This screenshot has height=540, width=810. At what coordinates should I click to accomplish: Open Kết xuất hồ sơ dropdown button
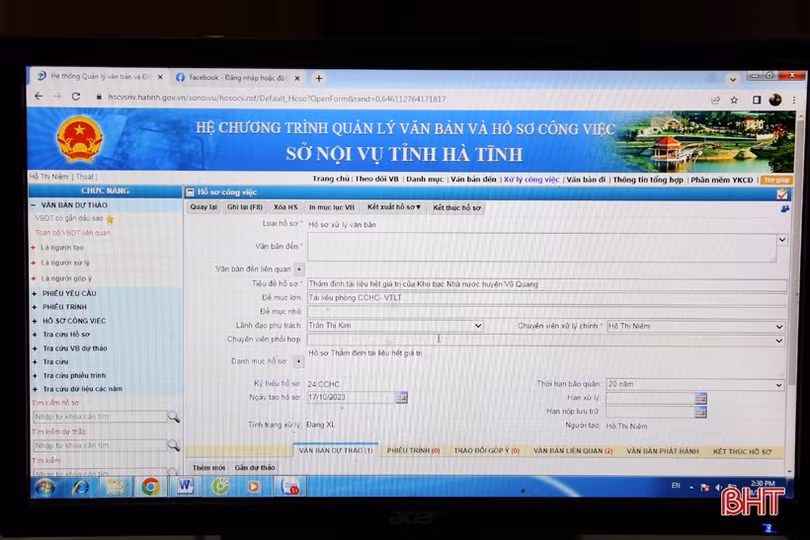[394, 207]
